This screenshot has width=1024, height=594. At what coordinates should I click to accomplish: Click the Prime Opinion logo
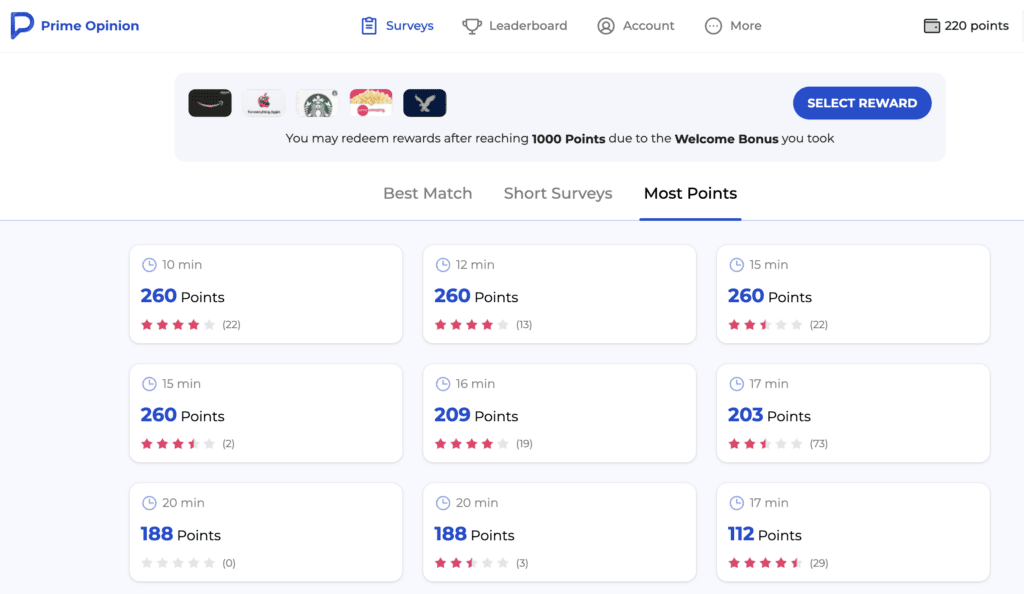click(22, 26)
